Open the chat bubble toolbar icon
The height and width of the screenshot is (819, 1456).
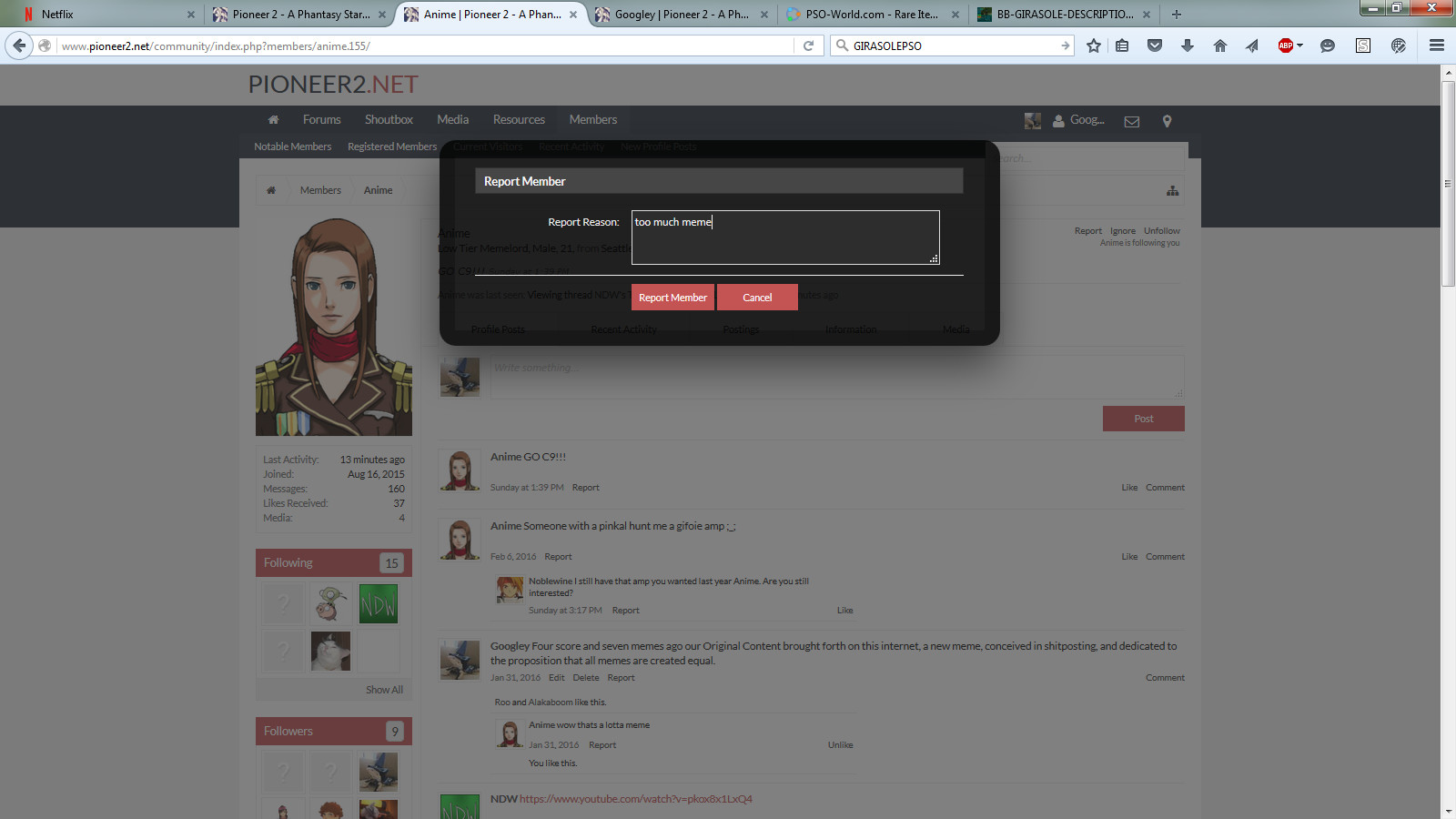point(1328,45)
